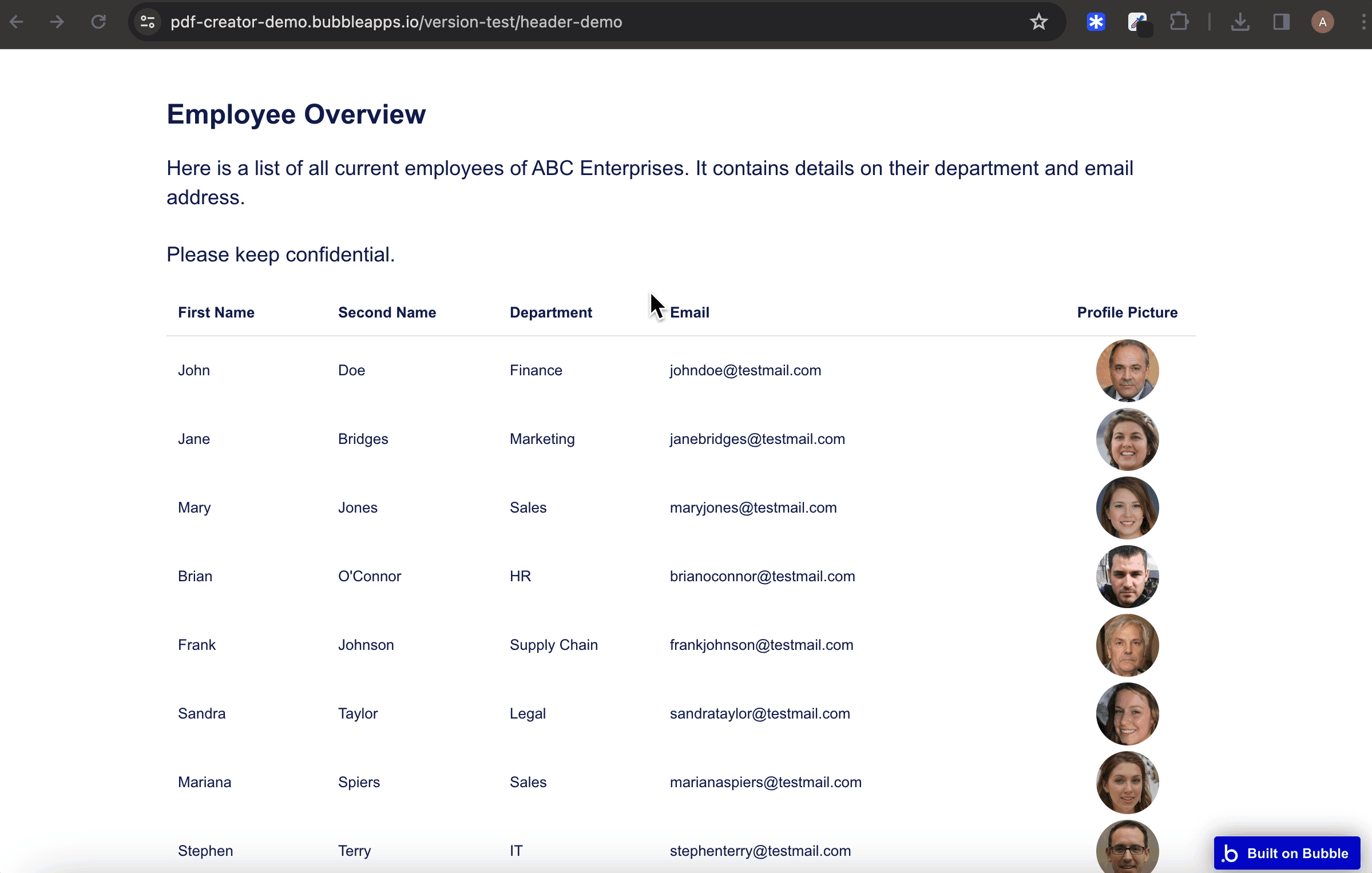Click the Employee Overview heading
This screenshot has width=1372, height=873.
click(x=296, y=114)
